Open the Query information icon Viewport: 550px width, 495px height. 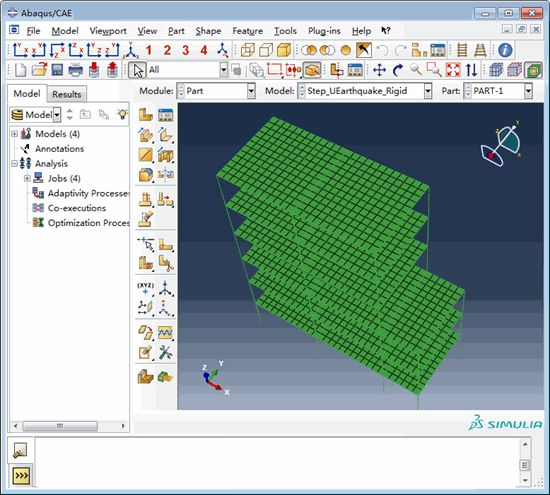[x=505, y=50]
